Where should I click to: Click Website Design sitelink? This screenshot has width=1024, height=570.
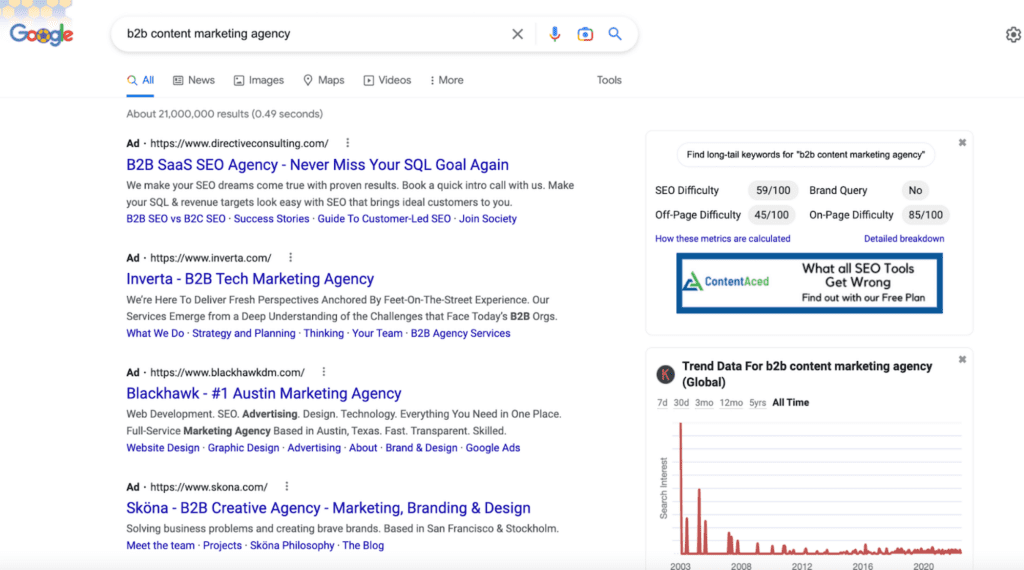point(163,448)
